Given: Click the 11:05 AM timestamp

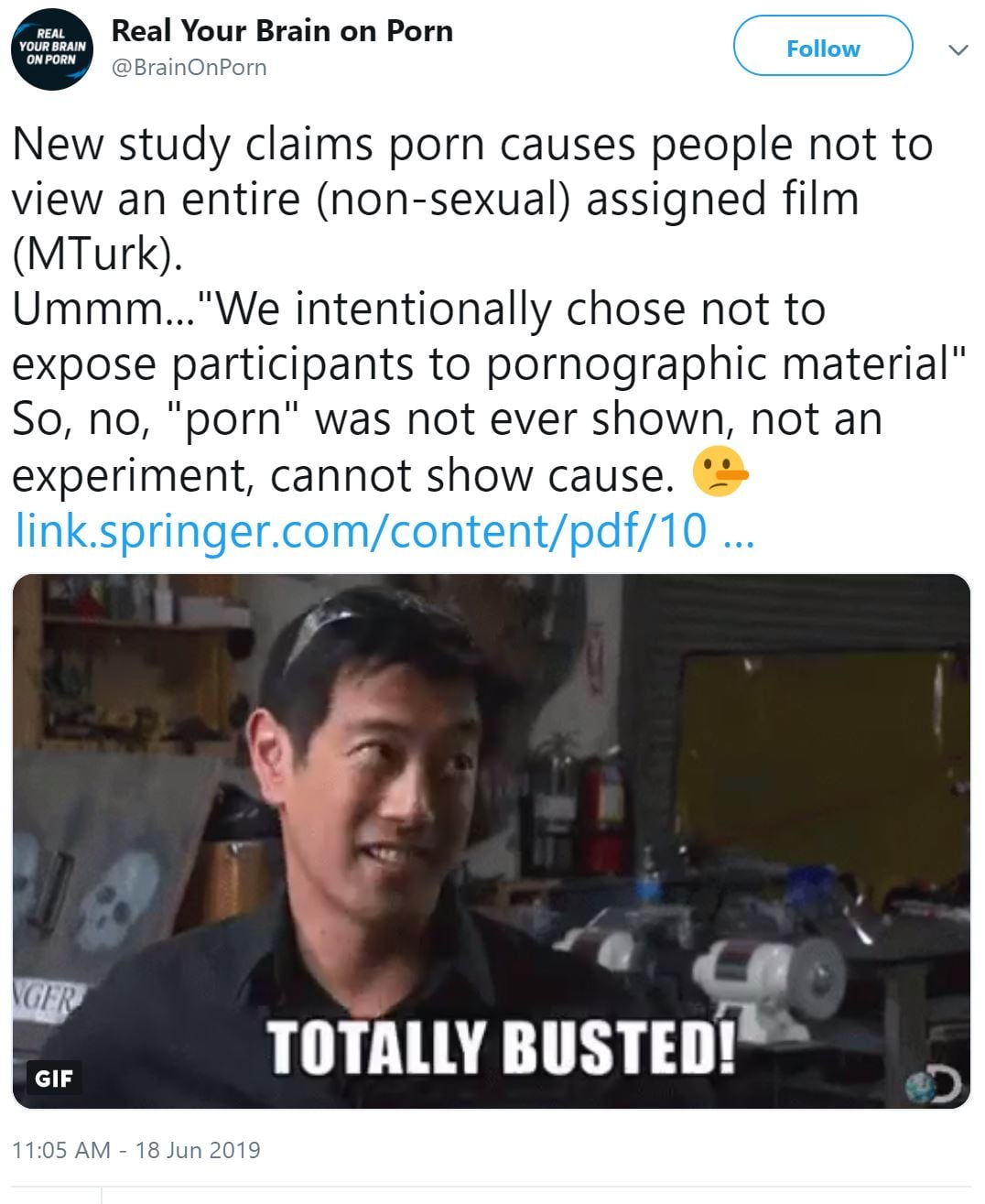Looking at the screenshot, I should click(61, 1150).
